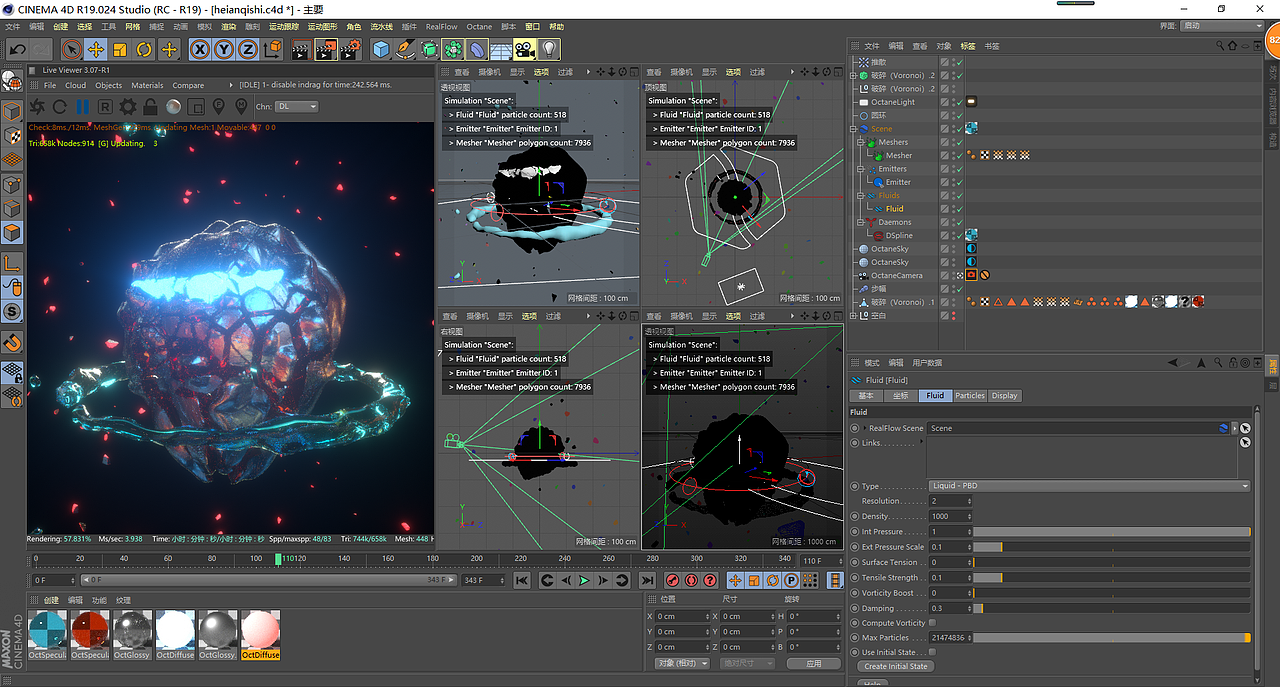
Task: Adjust the Ext Pressure Scale slider
Action: point(1112,547)
